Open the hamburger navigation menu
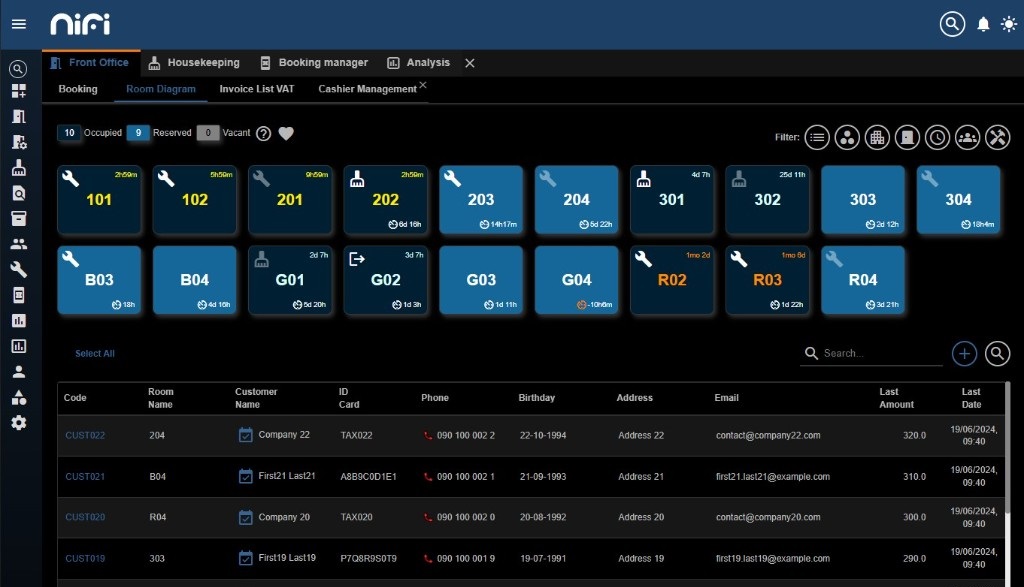 [19, 24]
